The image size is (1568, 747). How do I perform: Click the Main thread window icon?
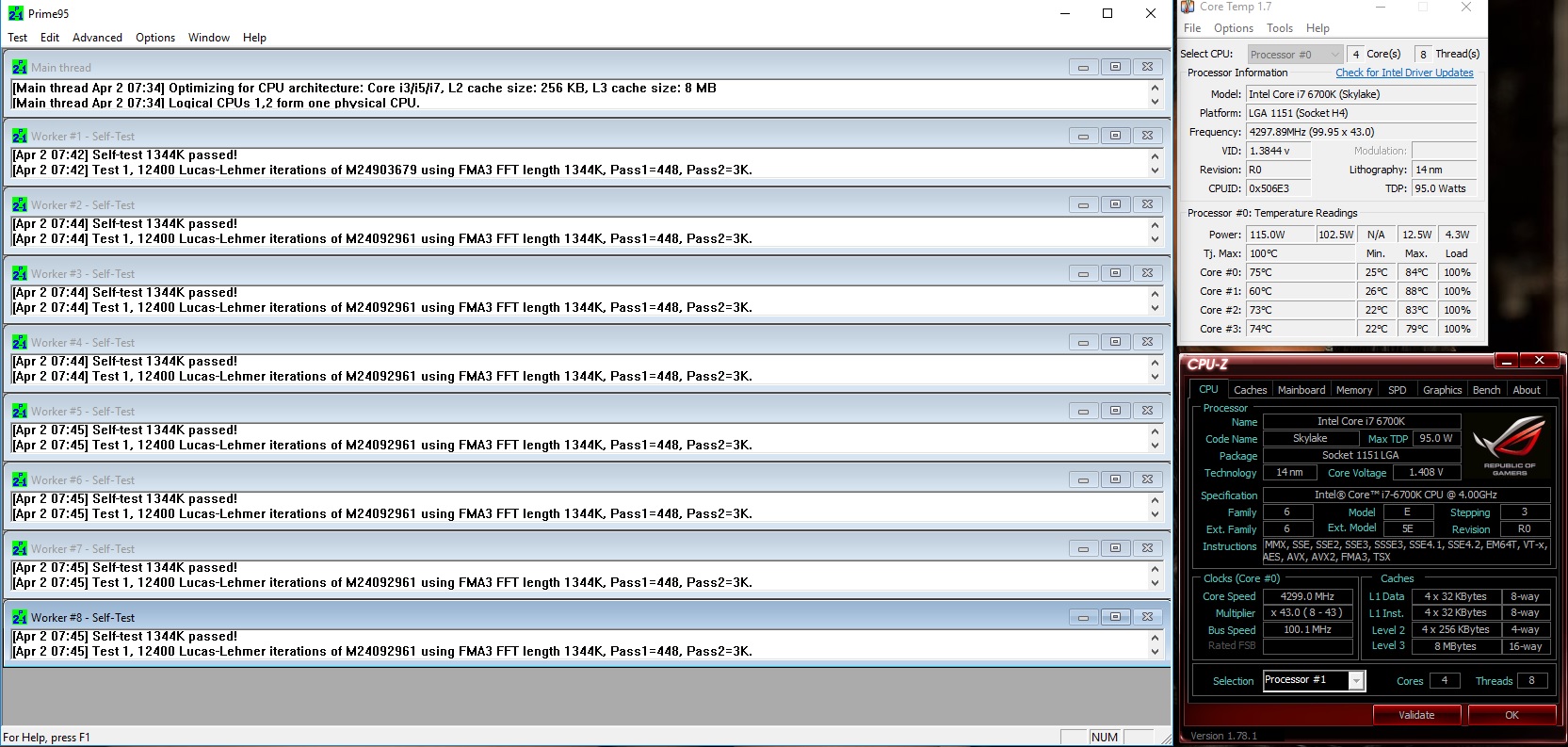pos(20,67)
